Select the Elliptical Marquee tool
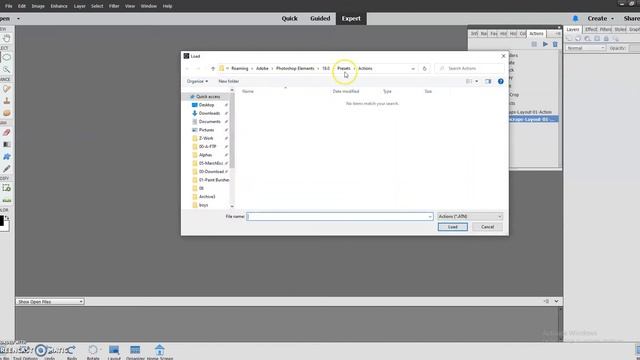The image size is (640, 360). (x=7, y=58)
